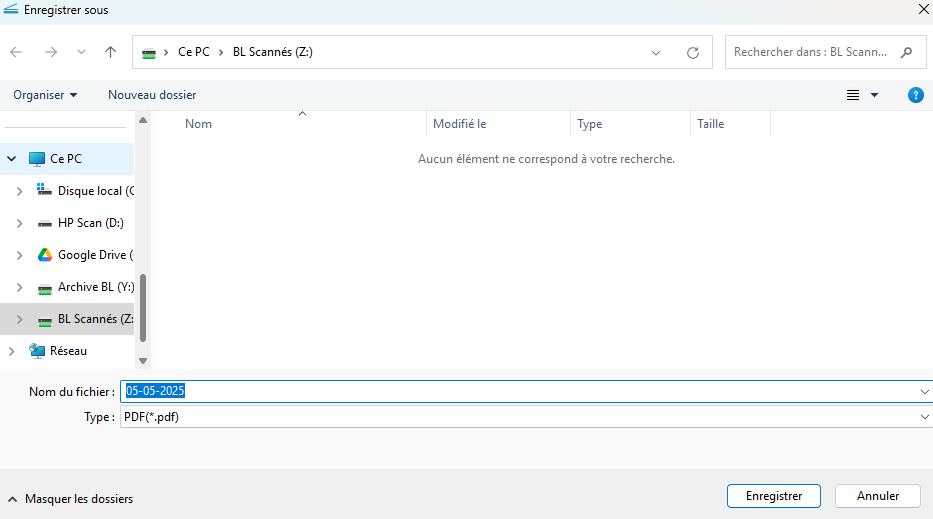Expand the Disque local tree node
Viewport: 933px width, 519px height.
[19, 191]
